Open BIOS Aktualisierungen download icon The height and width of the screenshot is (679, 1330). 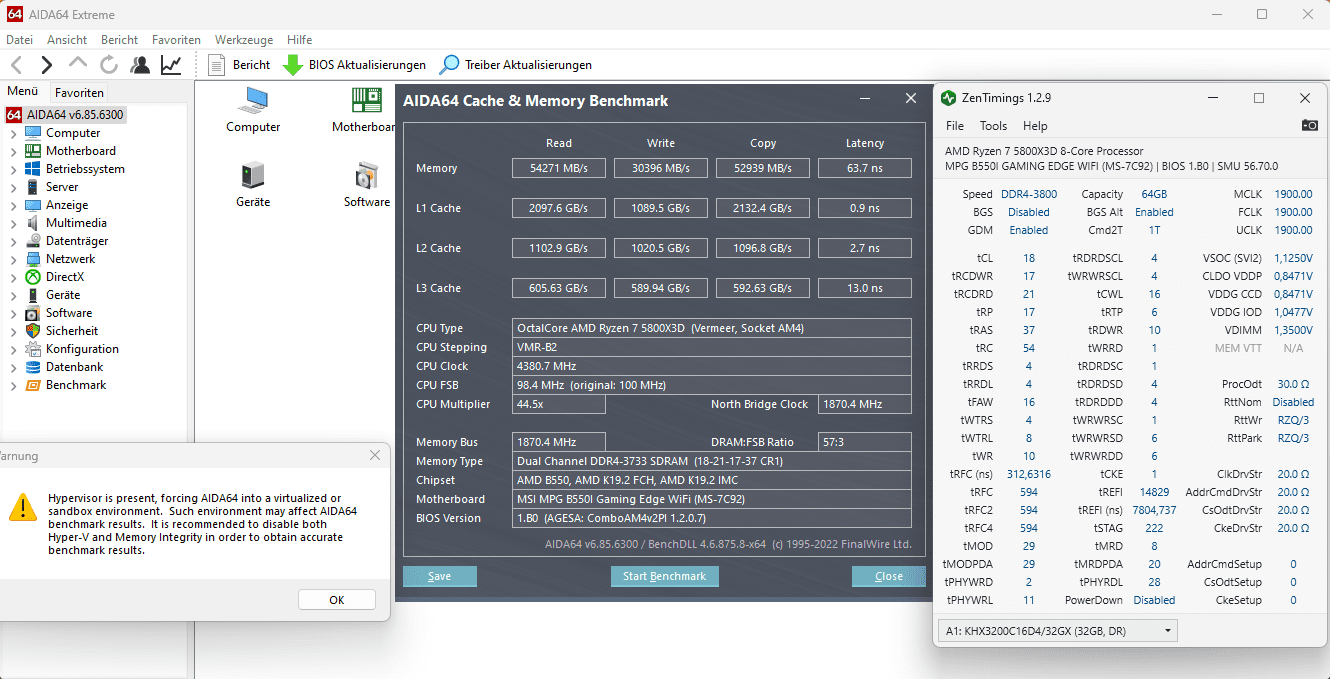[x=293, y=65]
